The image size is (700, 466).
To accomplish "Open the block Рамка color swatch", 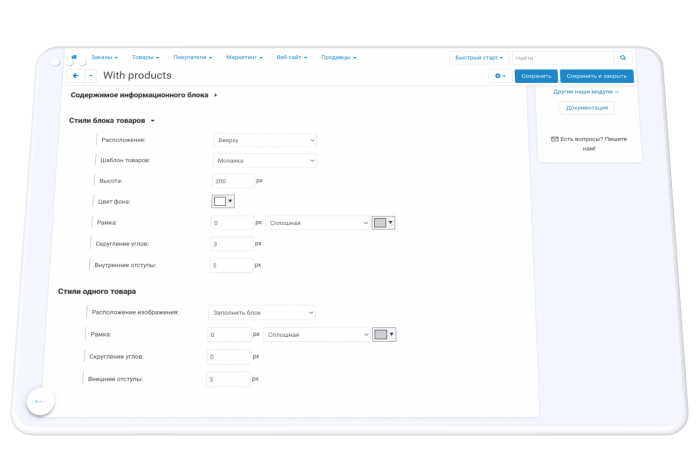I will (x=383, y=223).
